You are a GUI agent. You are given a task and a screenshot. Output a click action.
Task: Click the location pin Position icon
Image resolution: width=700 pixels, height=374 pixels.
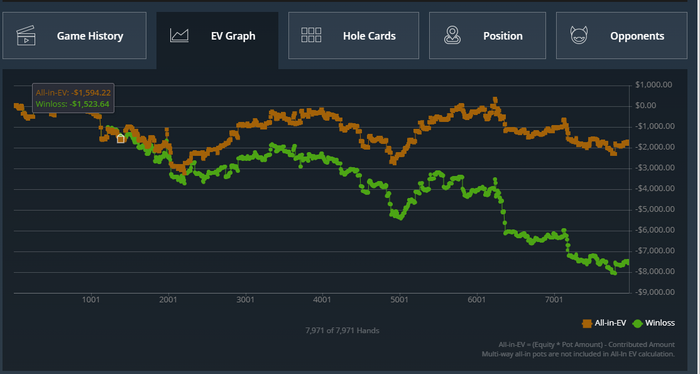coord(452,35)
